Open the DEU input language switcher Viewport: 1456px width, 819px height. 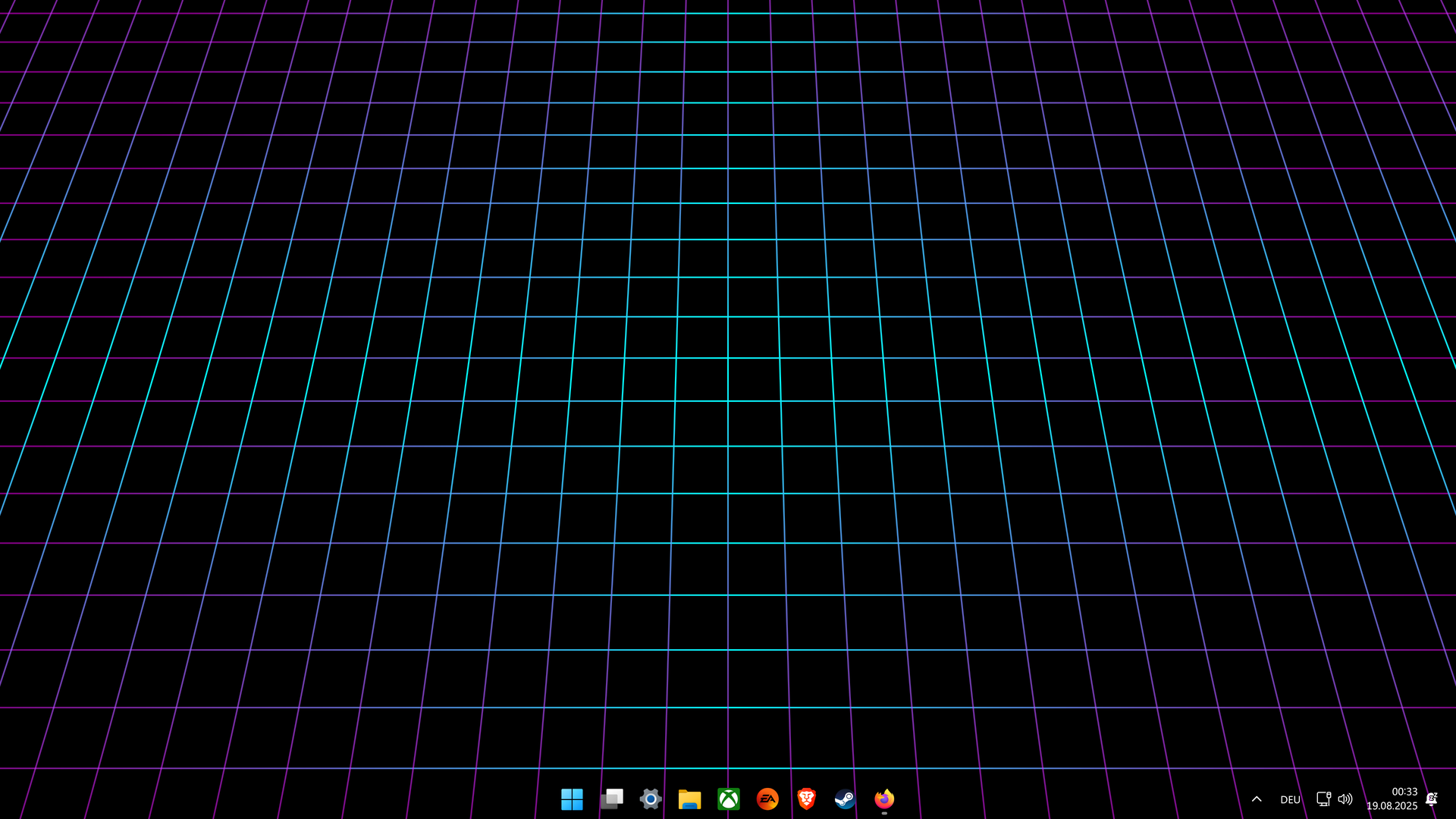tap(1290, 799)
